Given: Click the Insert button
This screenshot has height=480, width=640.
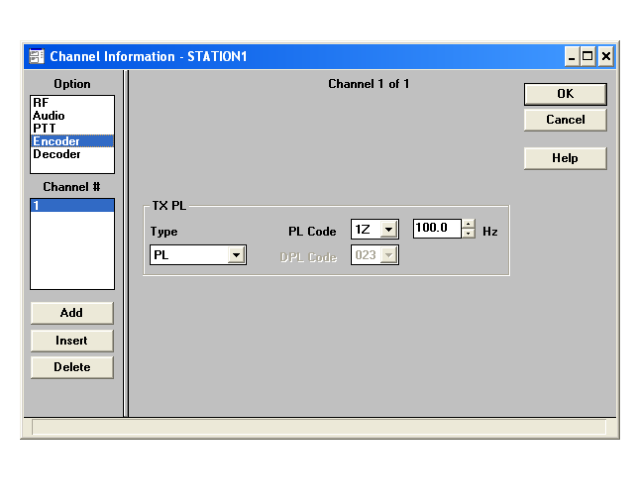Looking at the screenshot, I should coord(72,340).
